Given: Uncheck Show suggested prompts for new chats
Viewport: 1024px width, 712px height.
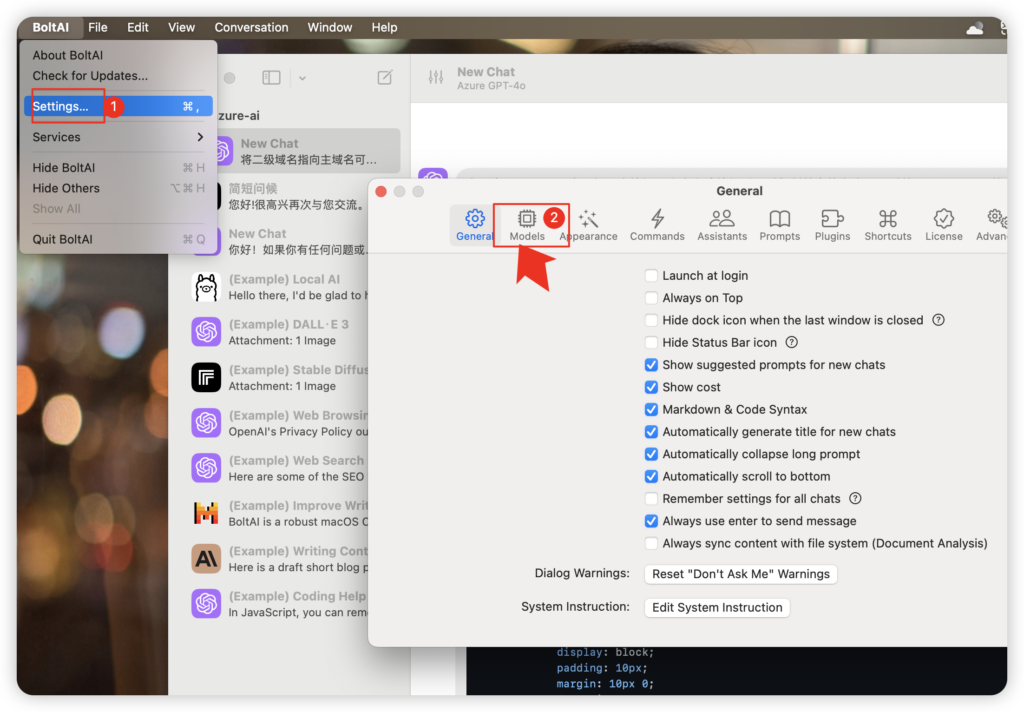Looking at the screenshot, I should point(651,364).
